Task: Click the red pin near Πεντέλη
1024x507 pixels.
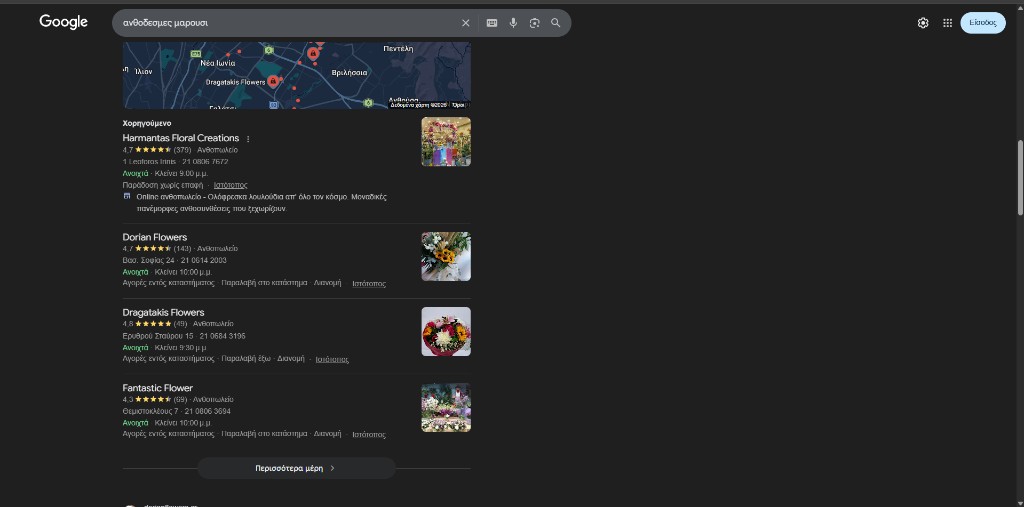Action: 313,53
